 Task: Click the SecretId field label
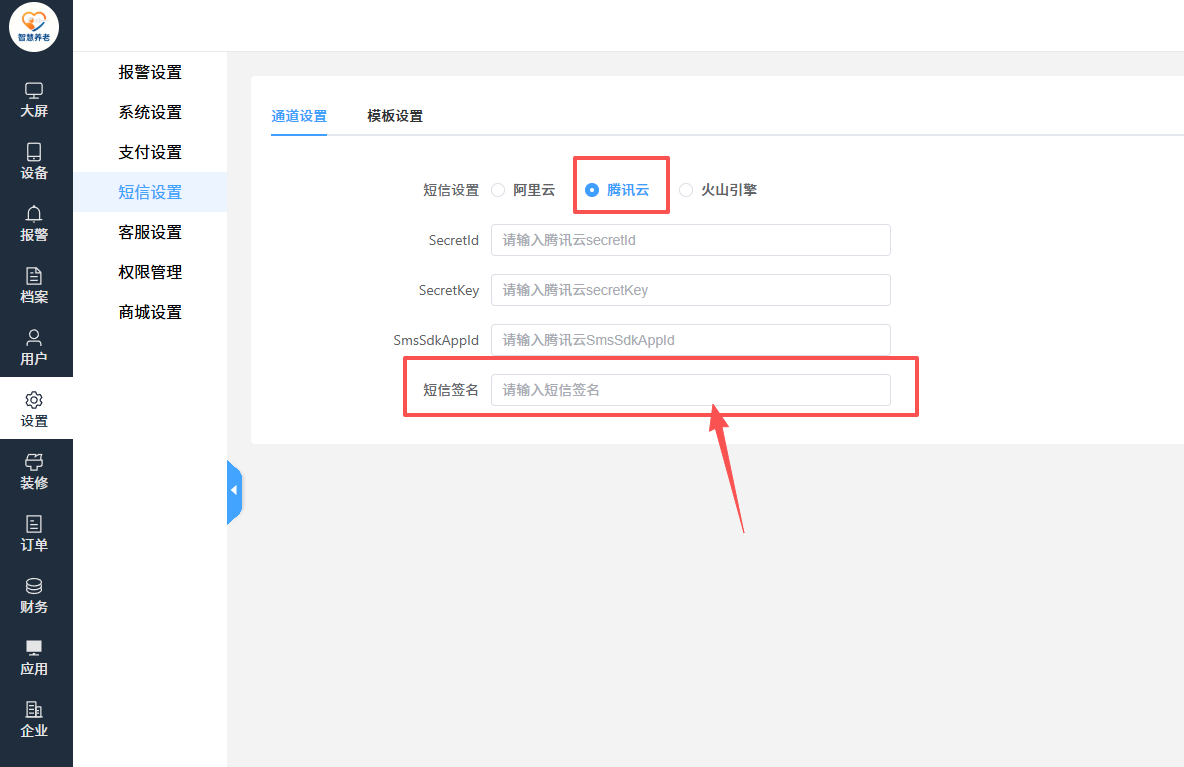[454, 240]
